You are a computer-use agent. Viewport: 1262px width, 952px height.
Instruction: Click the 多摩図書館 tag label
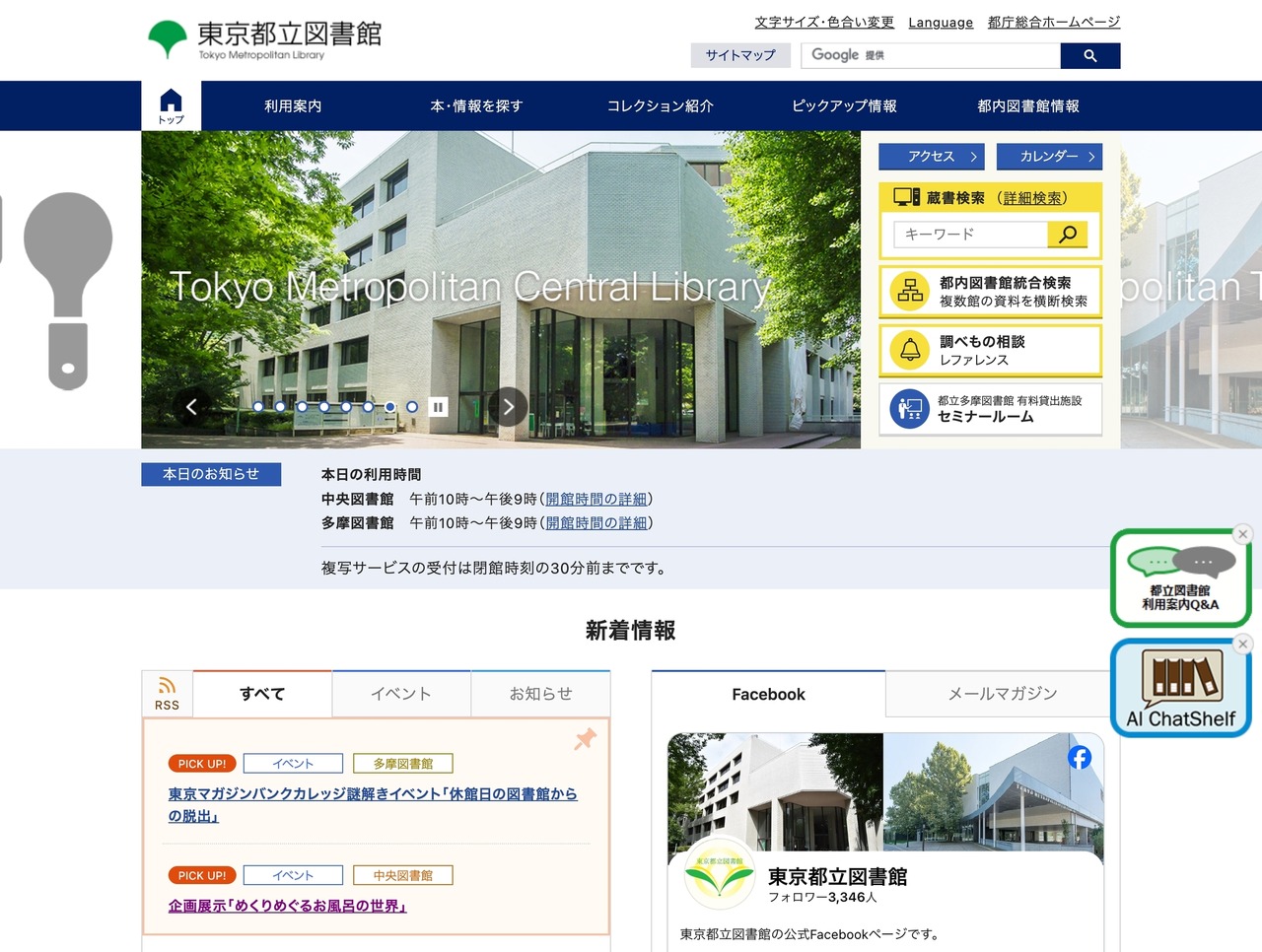click(x=403, y=764)
